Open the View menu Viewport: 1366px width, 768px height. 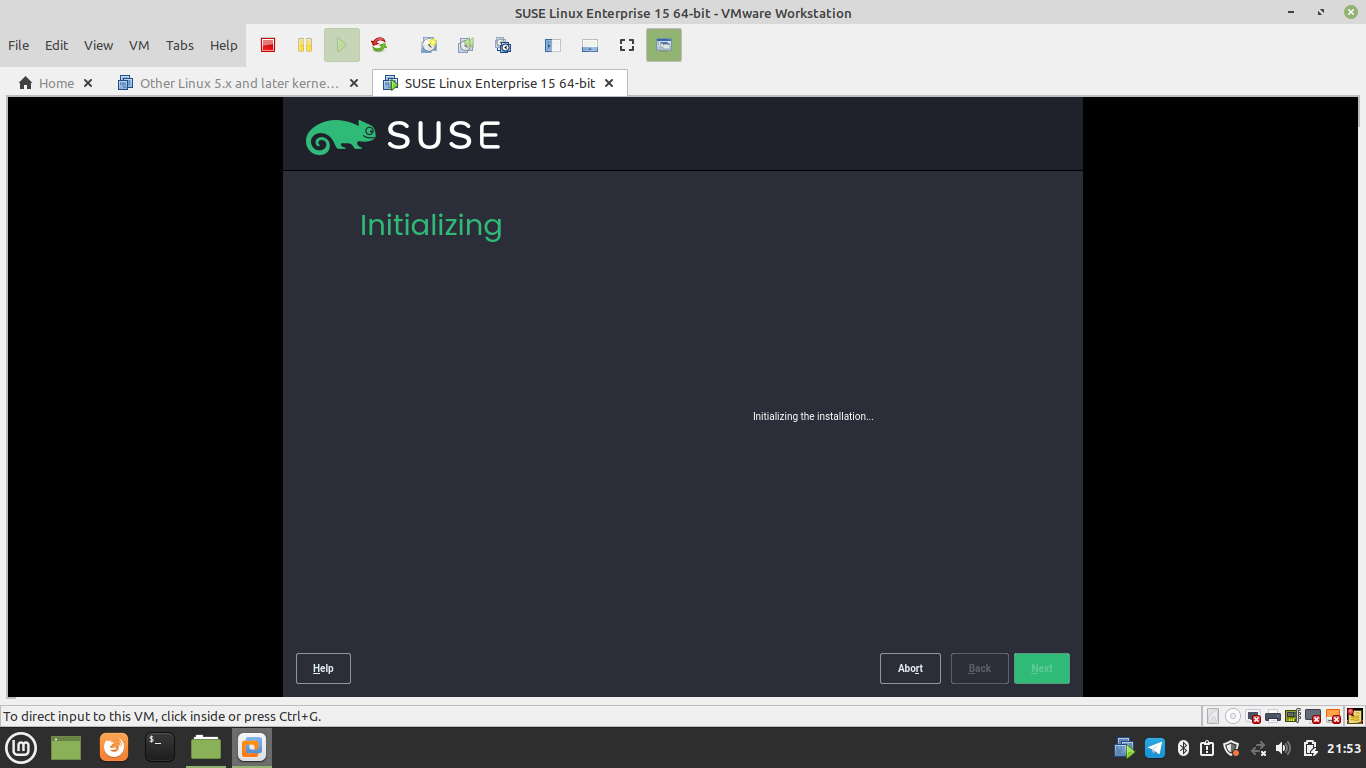click(98, 45)
